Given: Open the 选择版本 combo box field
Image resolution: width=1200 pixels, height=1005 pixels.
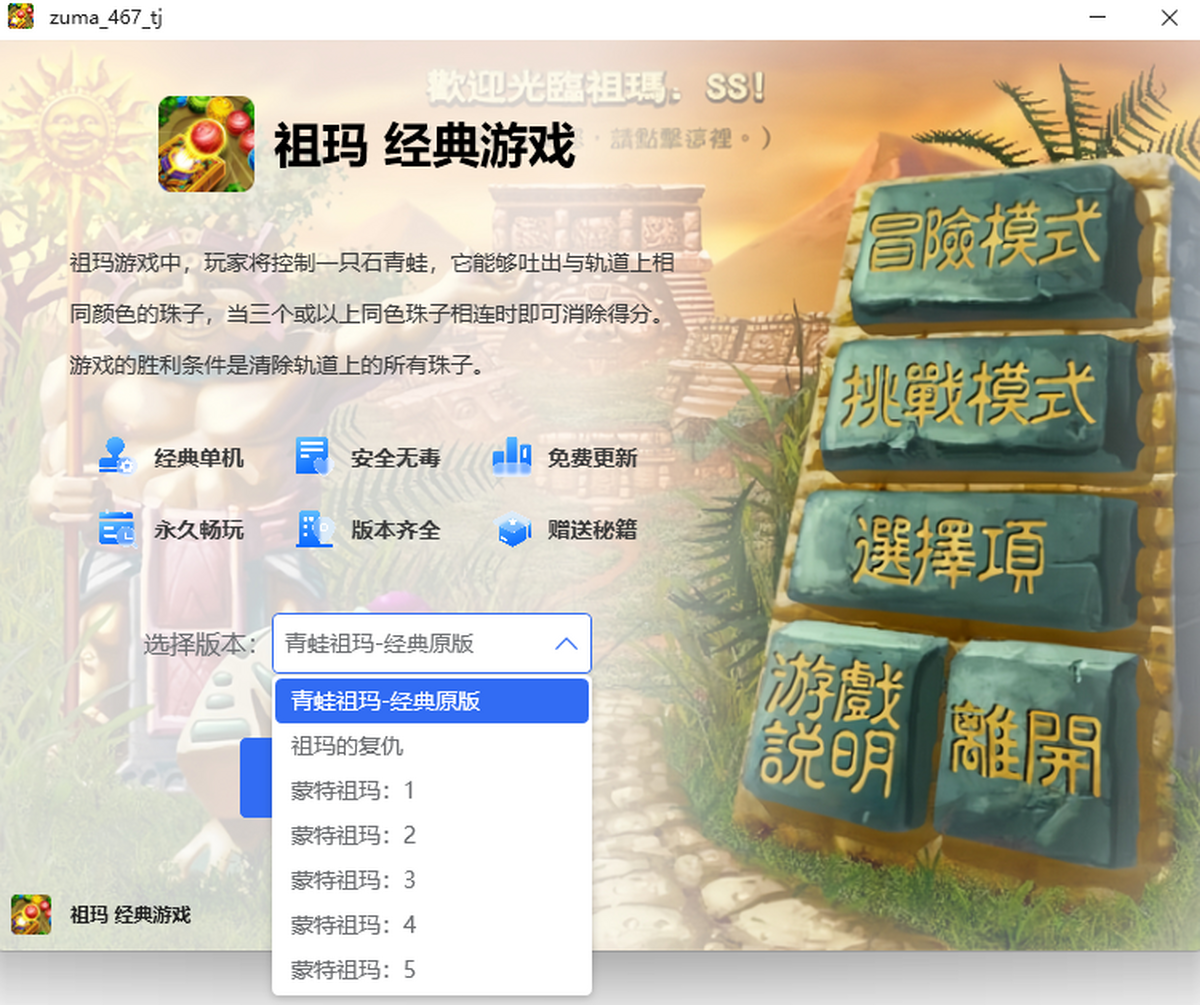Looking at the screenshot, I should (431, 643).
